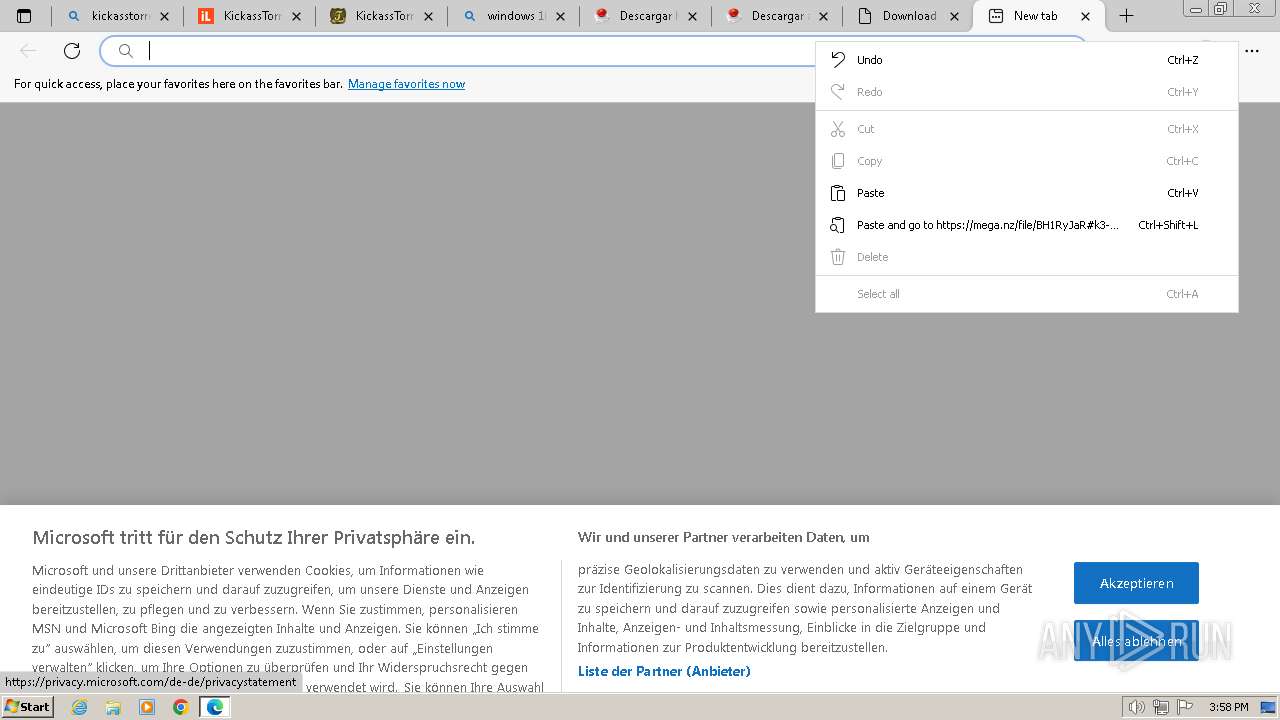This screenshot has height=720, width=1280.
Task: Close the first kickasstorr search tab
Action: 164,16
